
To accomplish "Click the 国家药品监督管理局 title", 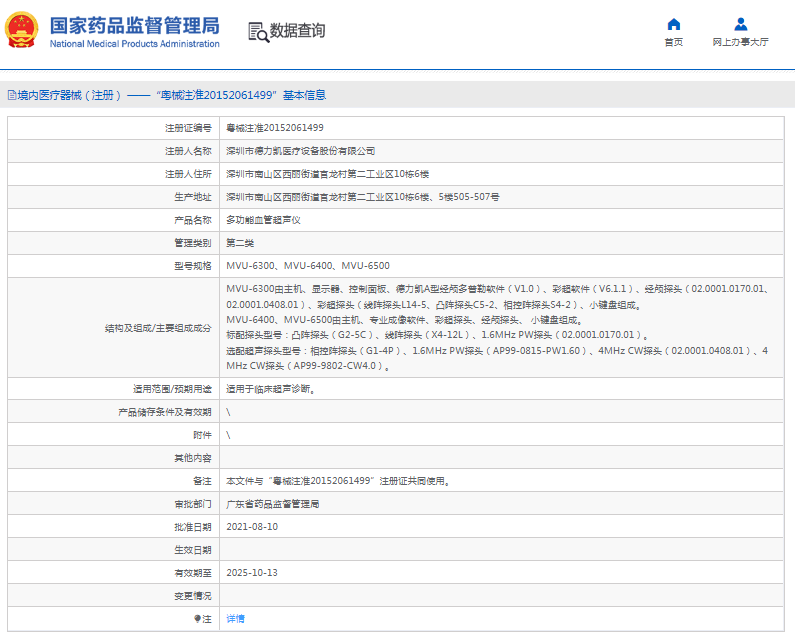I will click(134, 25).
